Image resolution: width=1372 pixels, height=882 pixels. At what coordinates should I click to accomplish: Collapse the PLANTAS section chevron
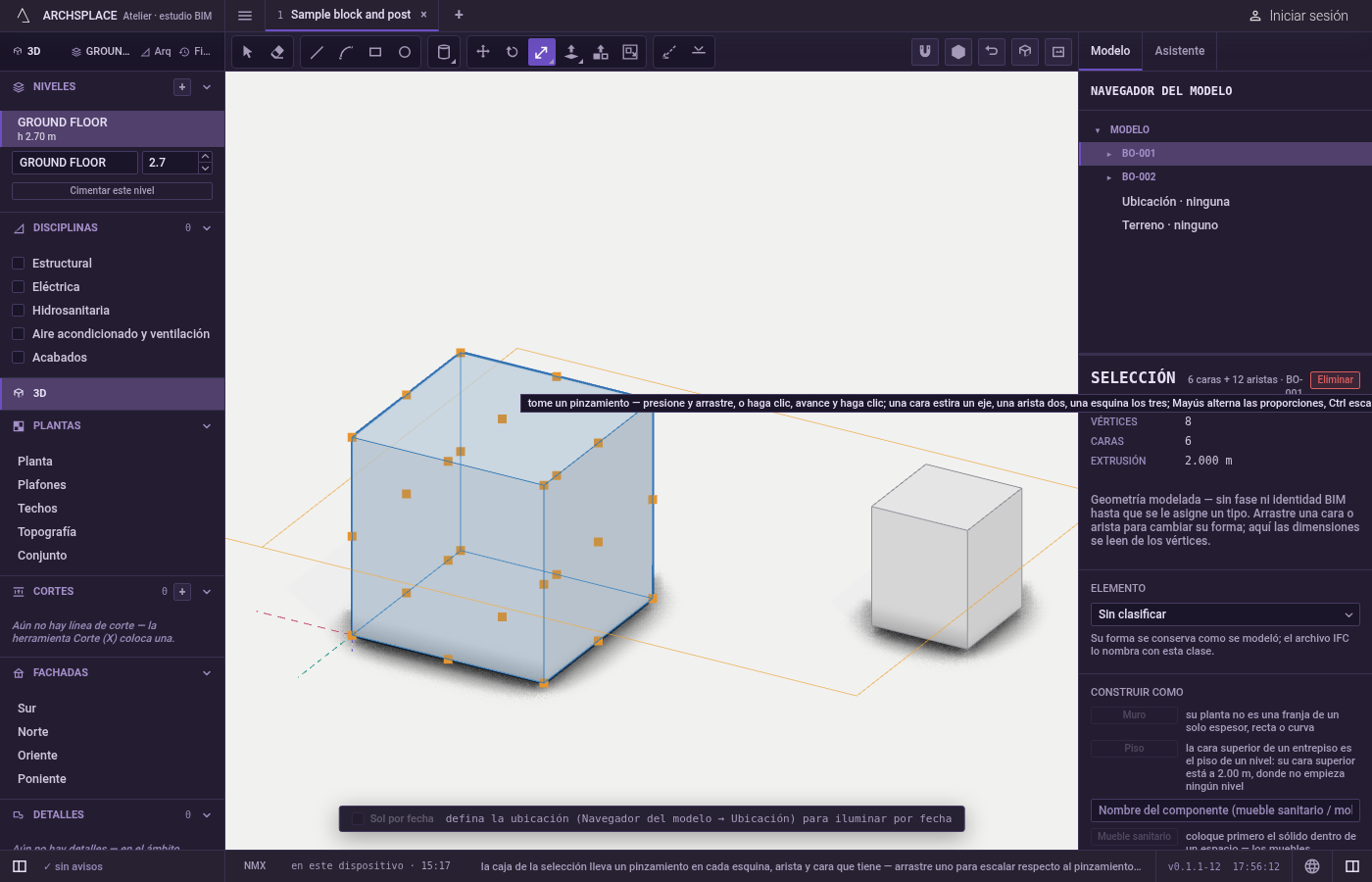(x=207, y=426)
